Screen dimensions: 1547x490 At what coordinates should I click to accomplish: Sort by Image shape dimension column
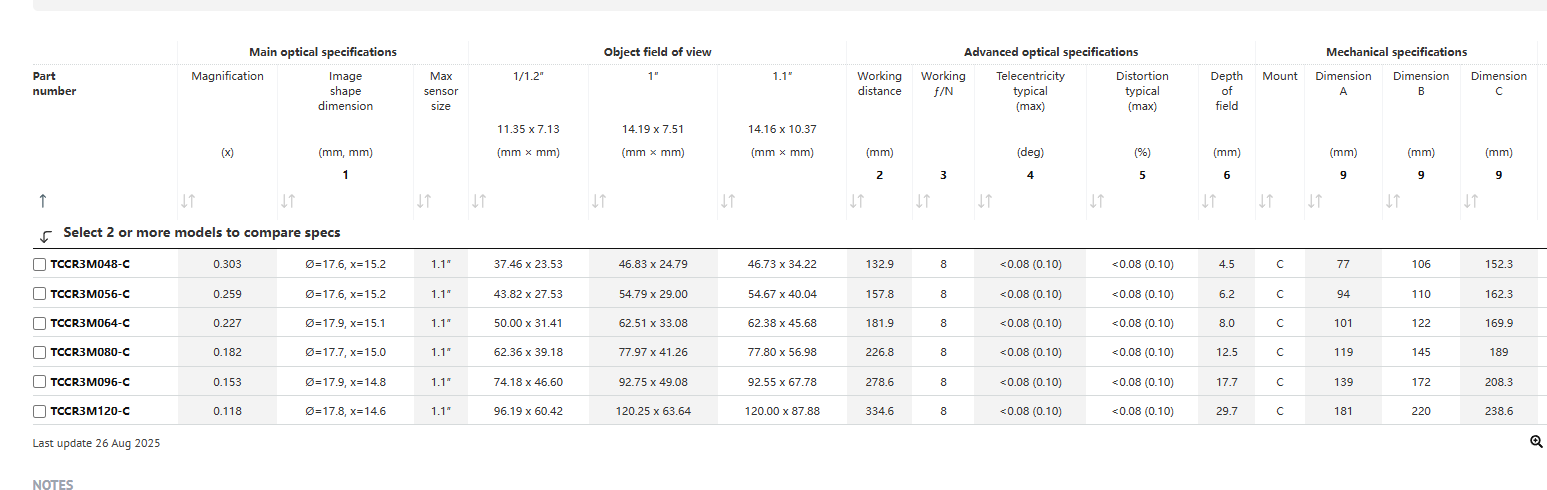pos(288,202)
